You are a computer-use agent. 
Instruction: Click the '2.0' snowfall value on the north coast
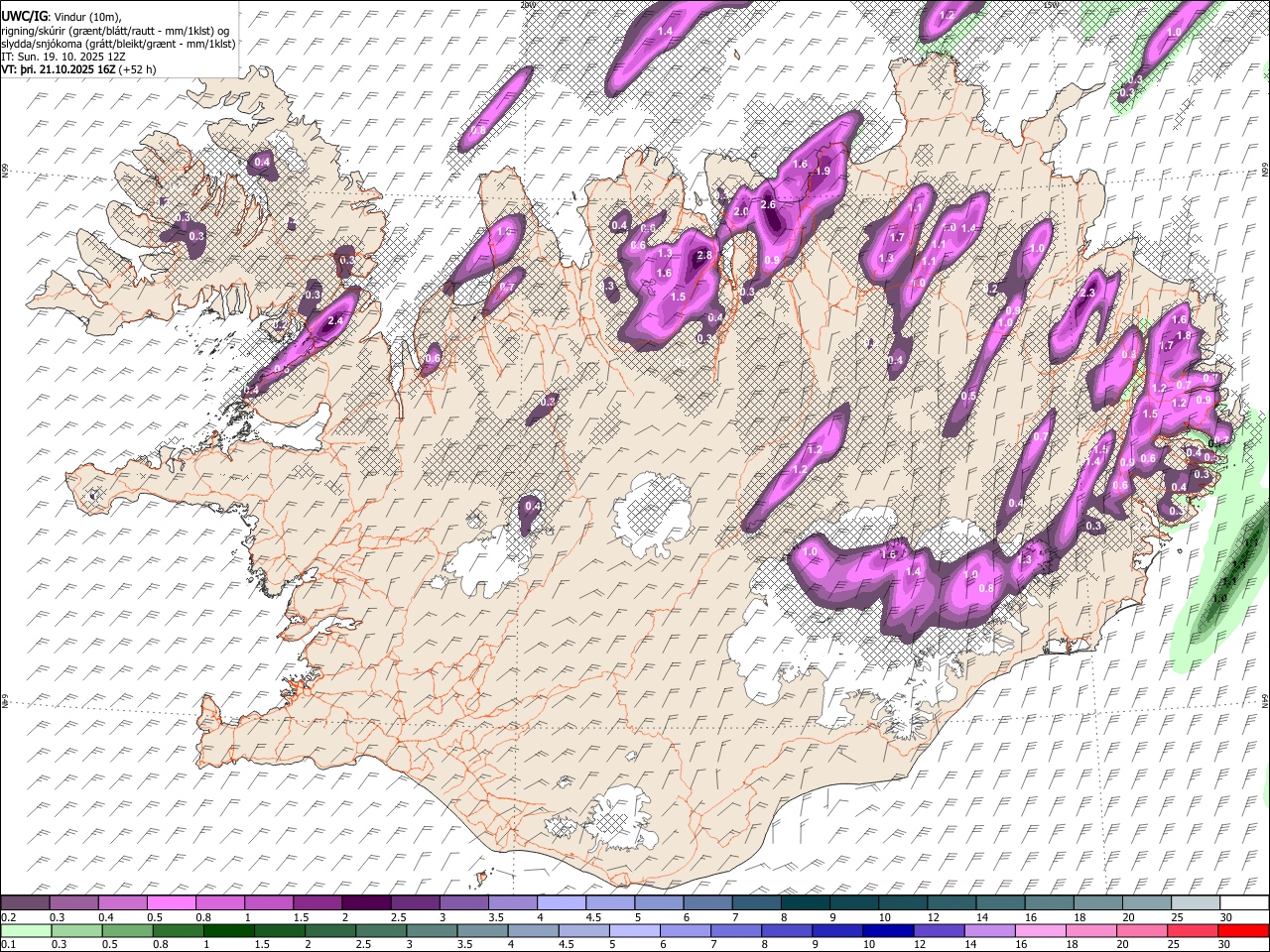tap(740, 211)
